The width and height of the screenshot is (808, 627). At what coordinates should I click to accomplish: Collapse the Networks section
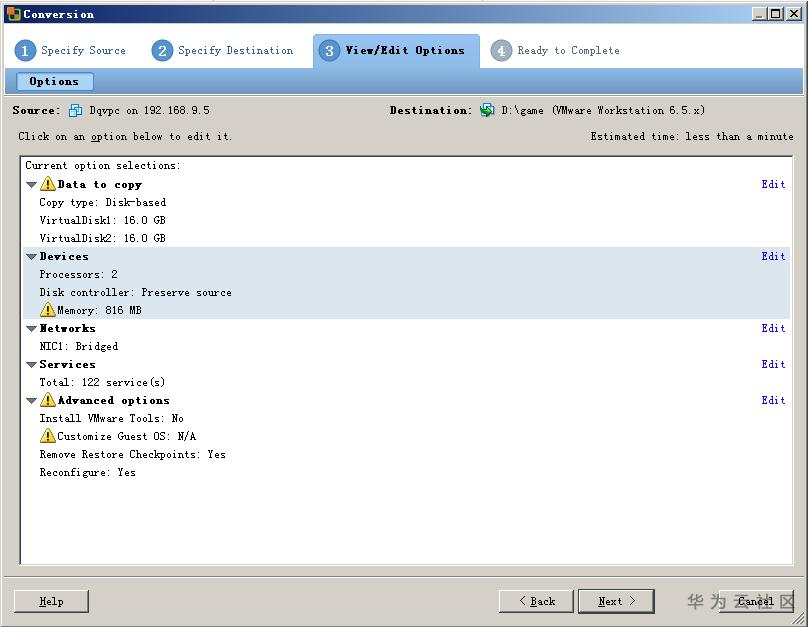click(x=31, y=329)
